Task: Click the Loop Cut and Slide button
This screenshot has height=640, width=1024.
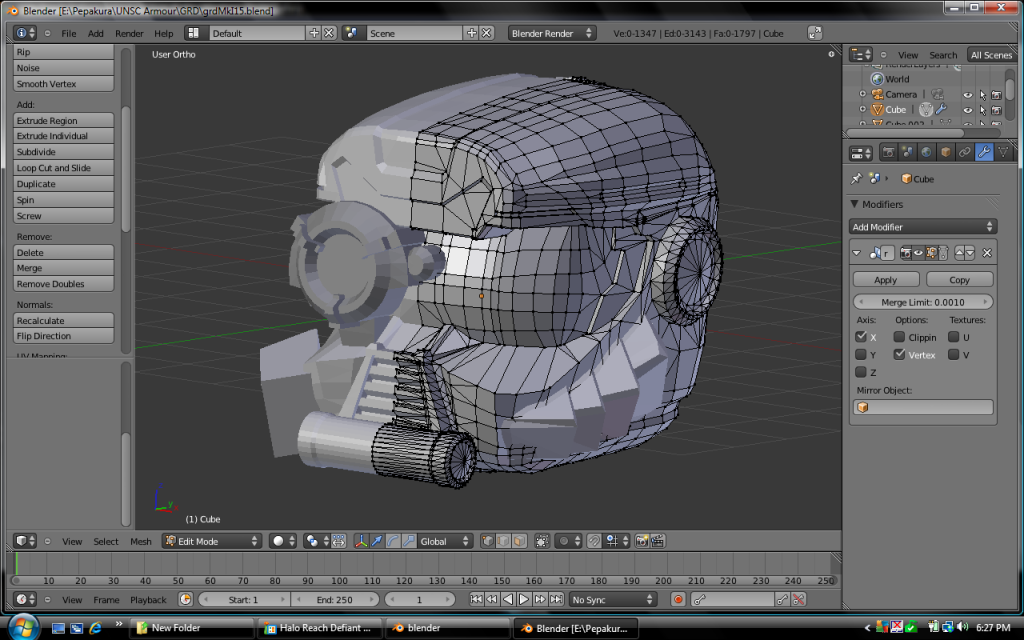Action: (63, 168)
